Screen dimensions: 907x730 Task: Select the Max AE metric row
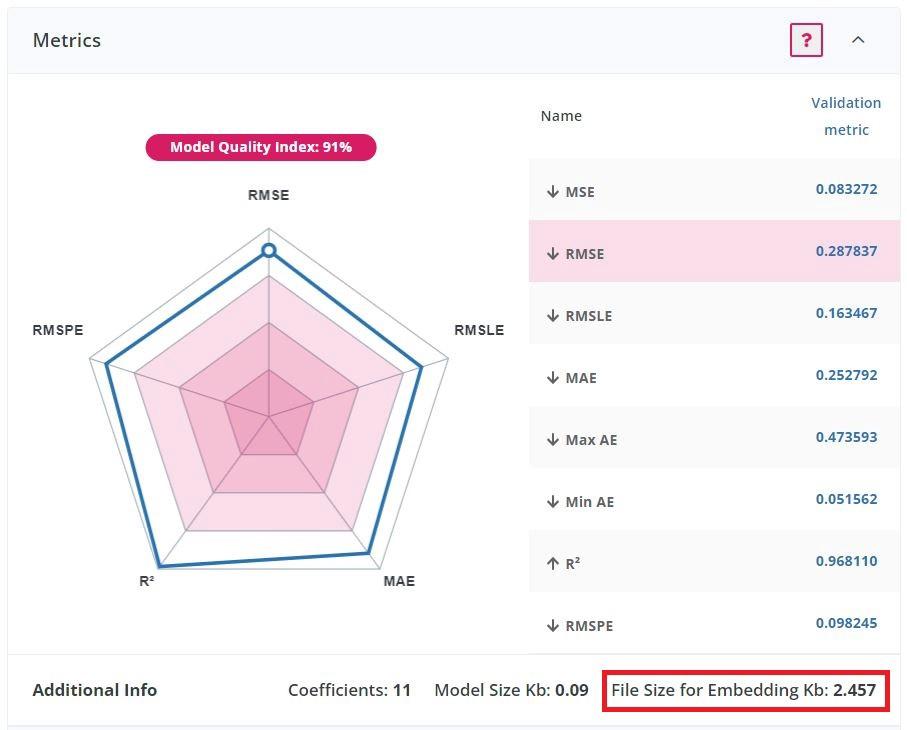click(x=714, y=438)
